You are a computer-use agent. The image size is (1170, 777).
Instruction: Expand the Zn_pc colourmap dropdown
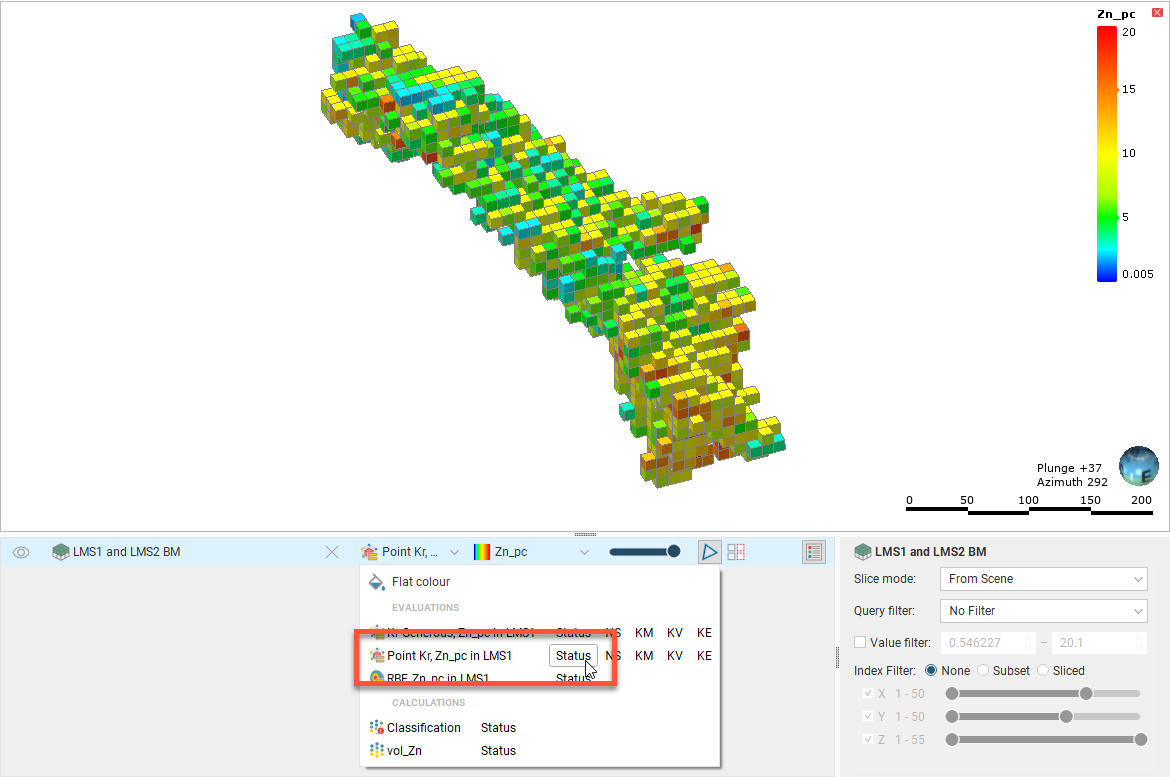point(584,552)
